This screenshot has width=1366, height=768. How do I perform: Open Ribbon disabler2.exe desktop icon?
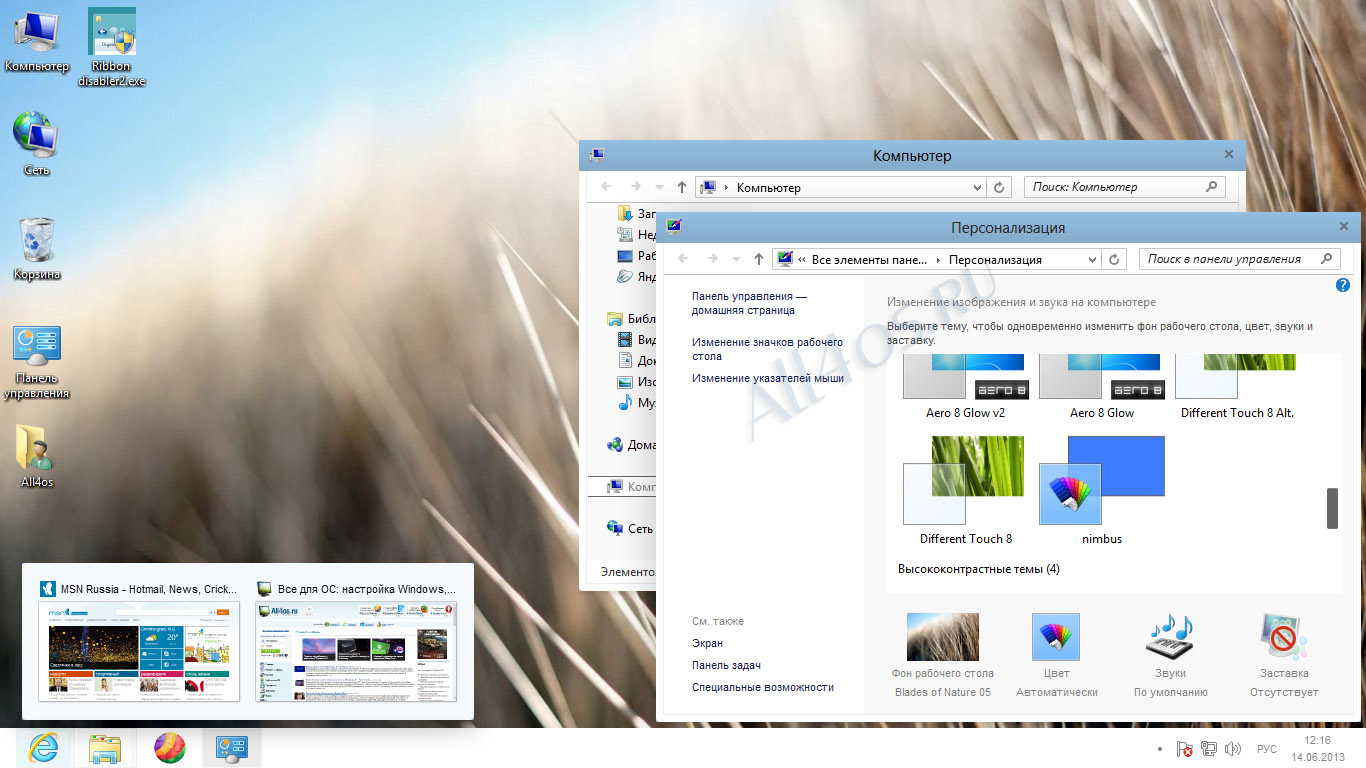click(x=112, y=48)
